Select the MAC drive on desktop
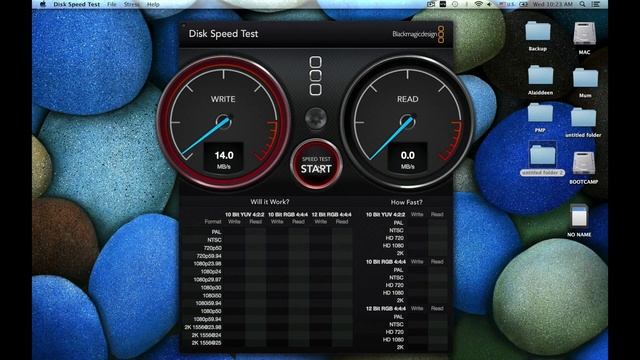Screen dimensions: 640x360 coord(584,38)
